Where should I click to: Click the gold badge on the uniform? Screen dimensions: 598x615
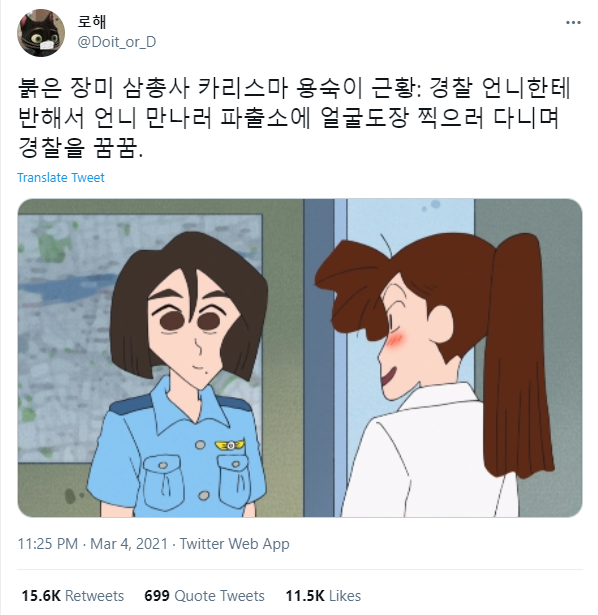tap(230, 445)
